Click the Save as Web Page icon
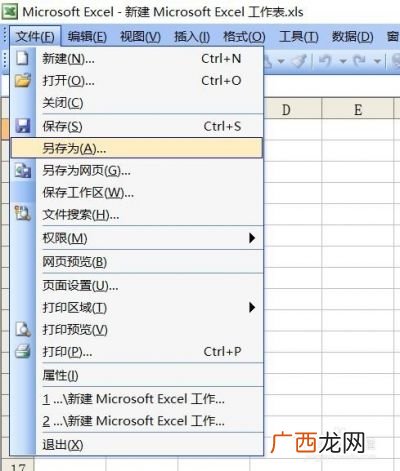 click(x=23, y=170)
